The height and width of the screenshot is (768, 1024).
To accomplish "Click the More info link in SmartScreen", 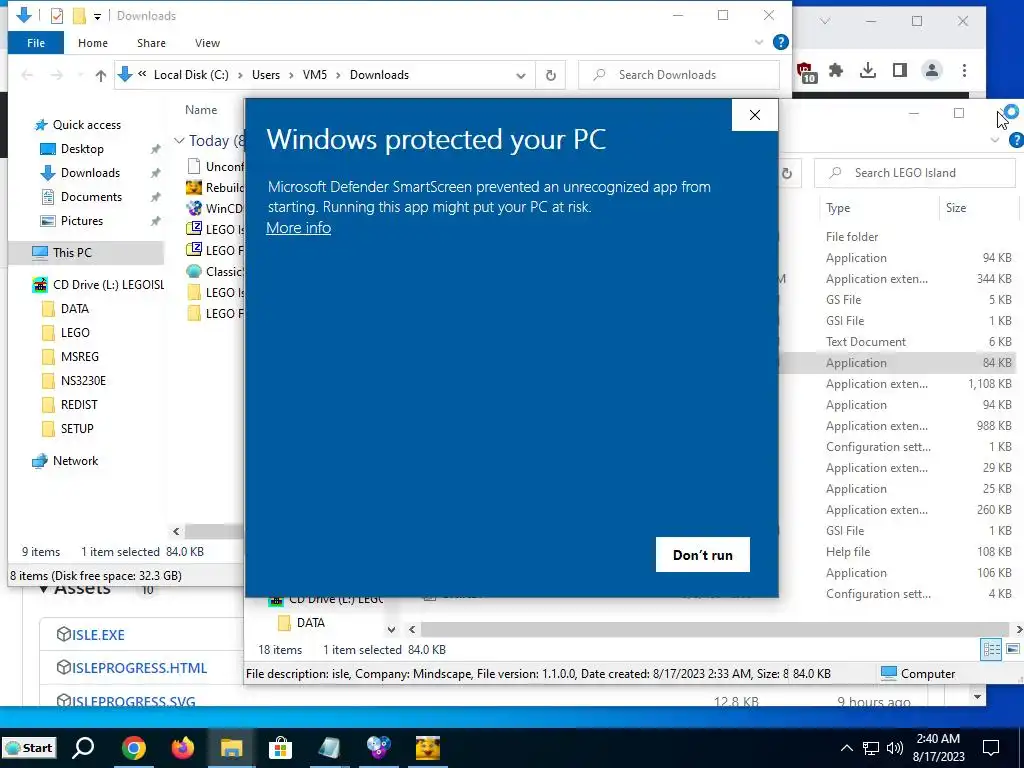I will point(298,228).
